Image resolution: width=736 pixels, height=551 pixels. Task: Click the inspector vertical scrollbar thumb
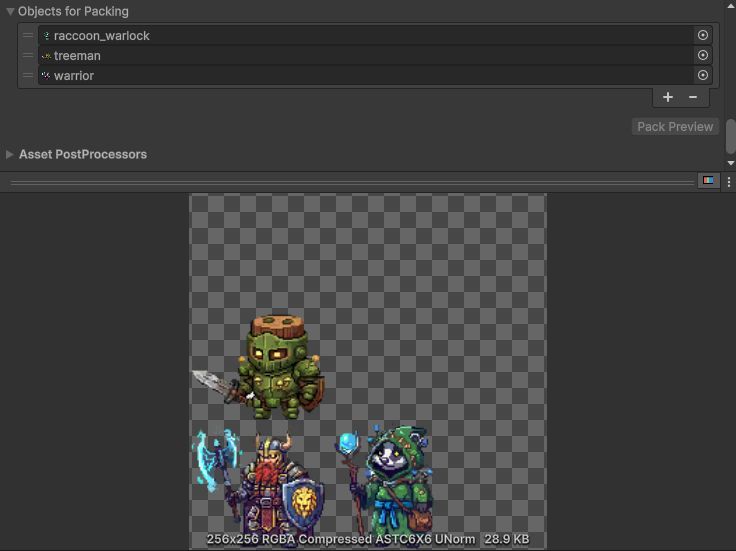click(730, 137)
